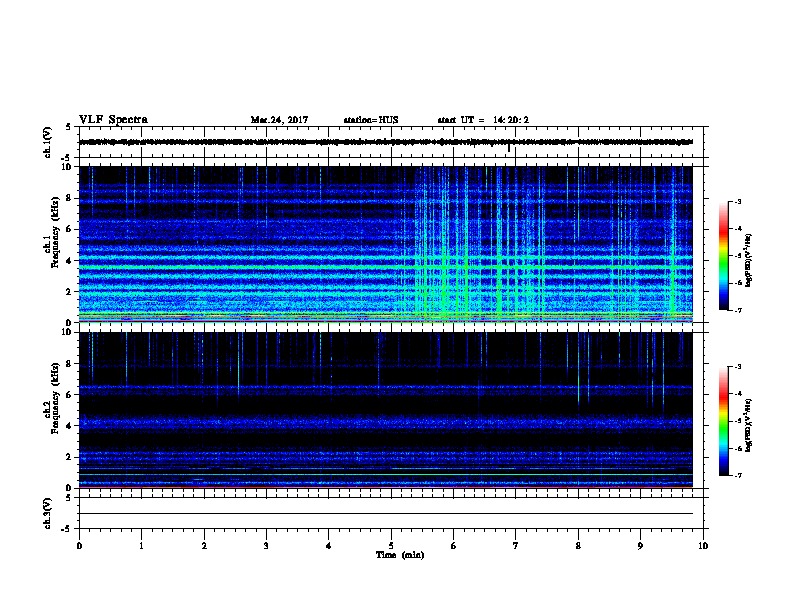Click the "2" kHz tick of ch.1 spectrogram
The width and height of the screenshot is (792, 612).
point(69,291)
